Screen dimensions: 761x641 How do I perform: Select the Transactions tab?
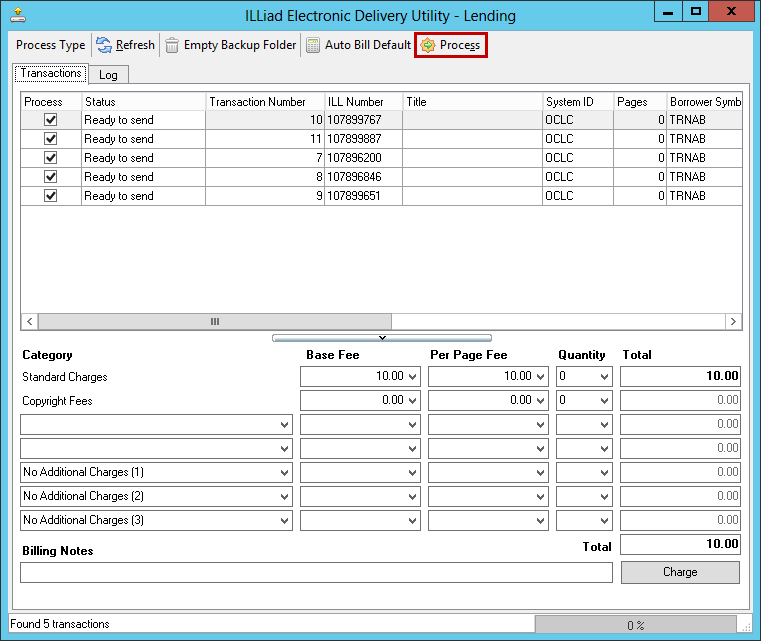point(50,74)
